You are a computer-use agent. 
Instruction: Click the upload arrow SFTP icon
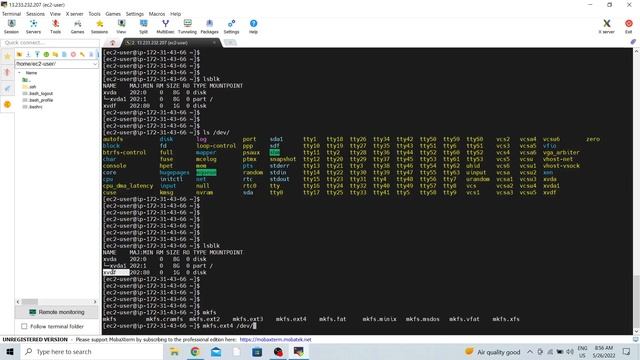click(37, 54)
